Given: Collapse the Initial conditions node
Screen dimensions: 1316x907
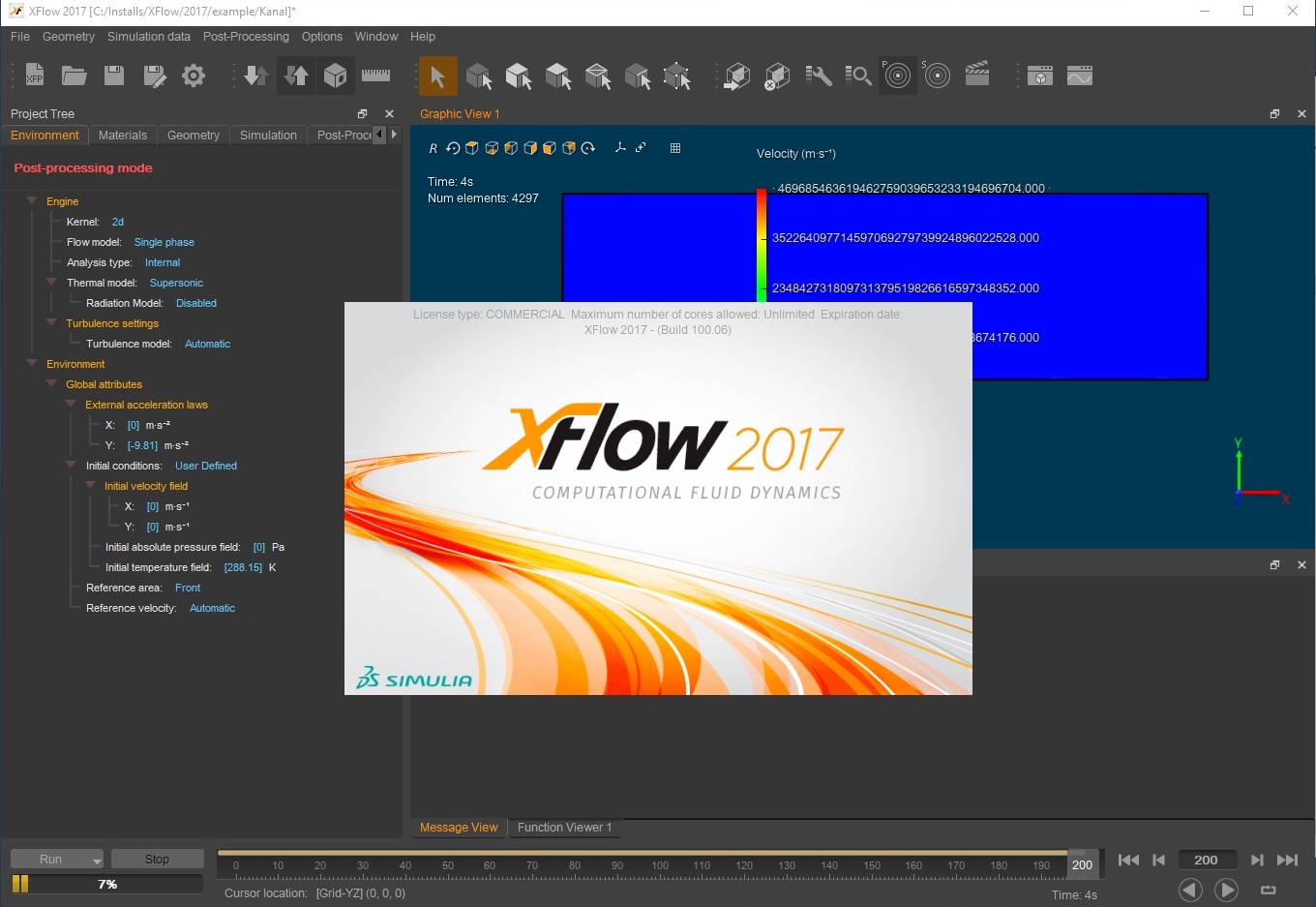Looking at the screenshot, I should tap(71, 465).
